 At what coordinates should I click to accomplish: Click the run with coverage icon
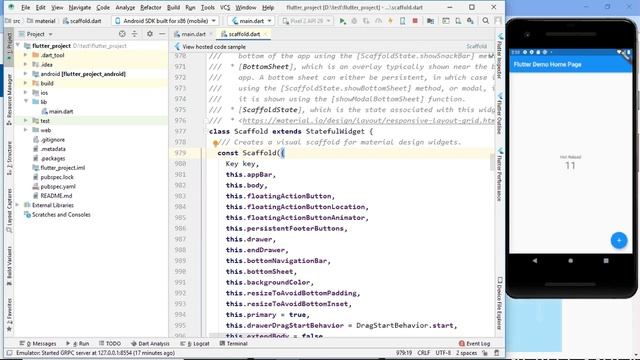366,21
